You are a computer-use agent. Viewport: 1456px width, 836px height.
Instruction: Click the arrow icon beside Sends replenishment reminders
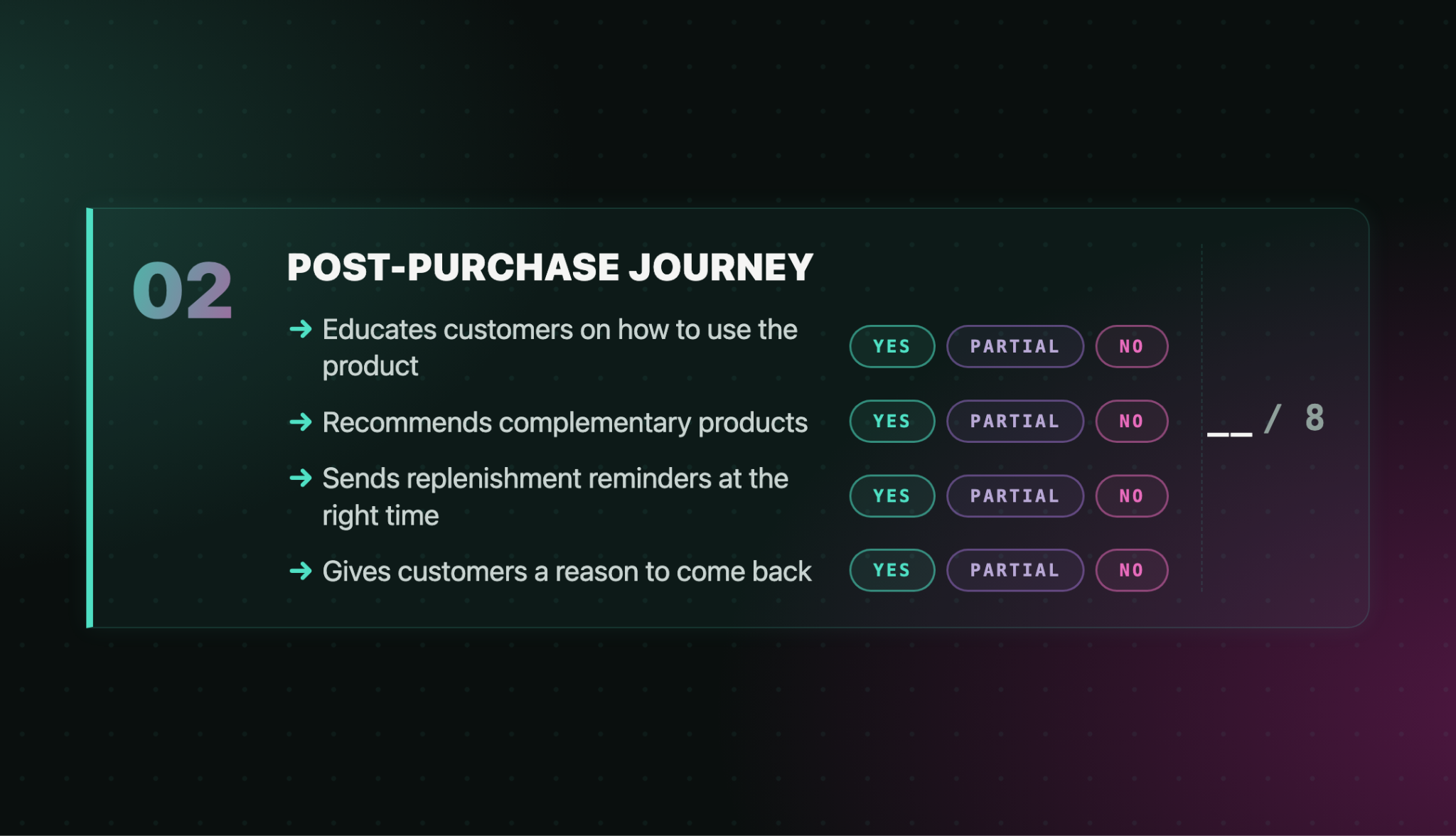(301, 478)
